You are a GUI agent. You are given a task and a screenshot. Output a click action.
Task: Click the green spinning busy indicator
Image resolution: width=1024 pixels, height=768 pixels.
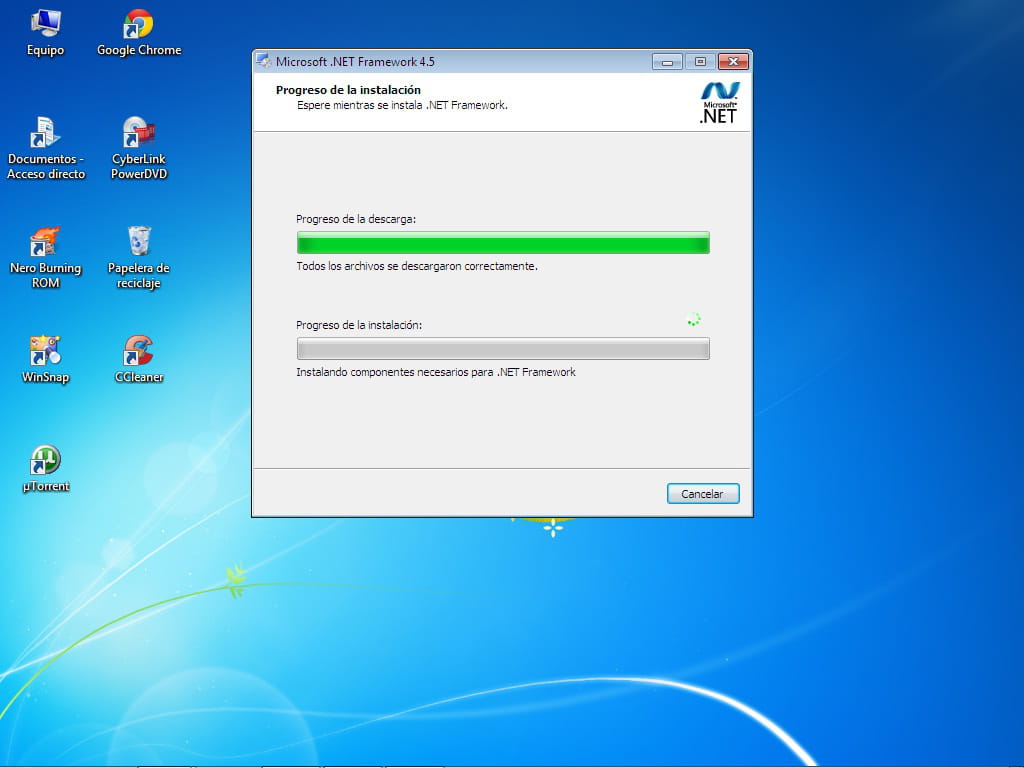point(694,320)
